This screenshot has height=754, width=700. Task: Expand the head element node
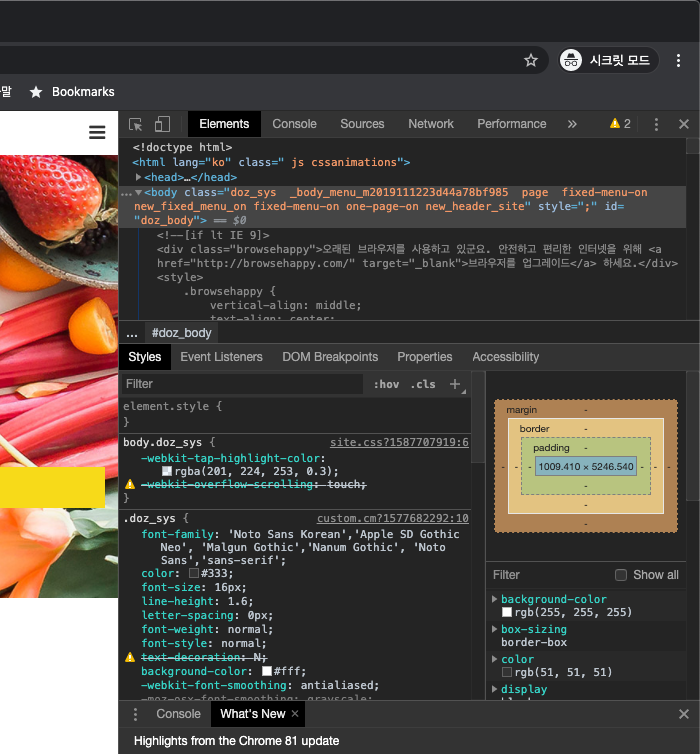tap(139, 177)
